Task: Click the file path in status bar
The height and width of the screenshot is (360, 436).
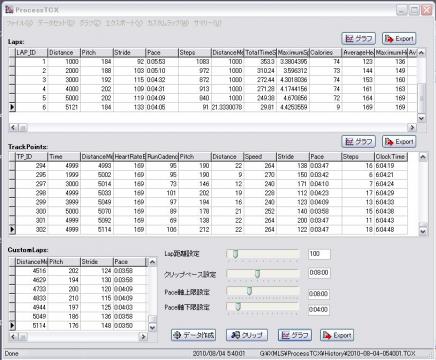Action: click(337, 354)
